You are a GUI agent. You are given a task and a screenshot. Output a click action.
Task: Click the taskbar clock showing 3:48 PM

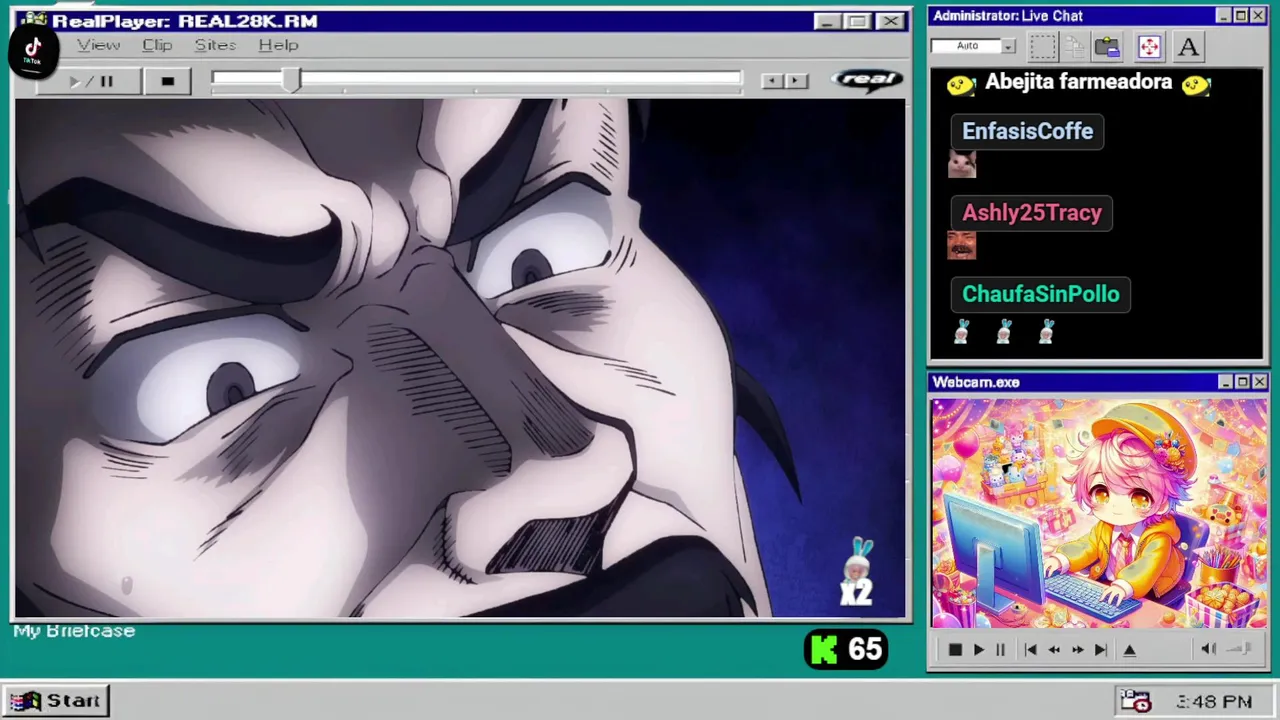[1214, 702]
